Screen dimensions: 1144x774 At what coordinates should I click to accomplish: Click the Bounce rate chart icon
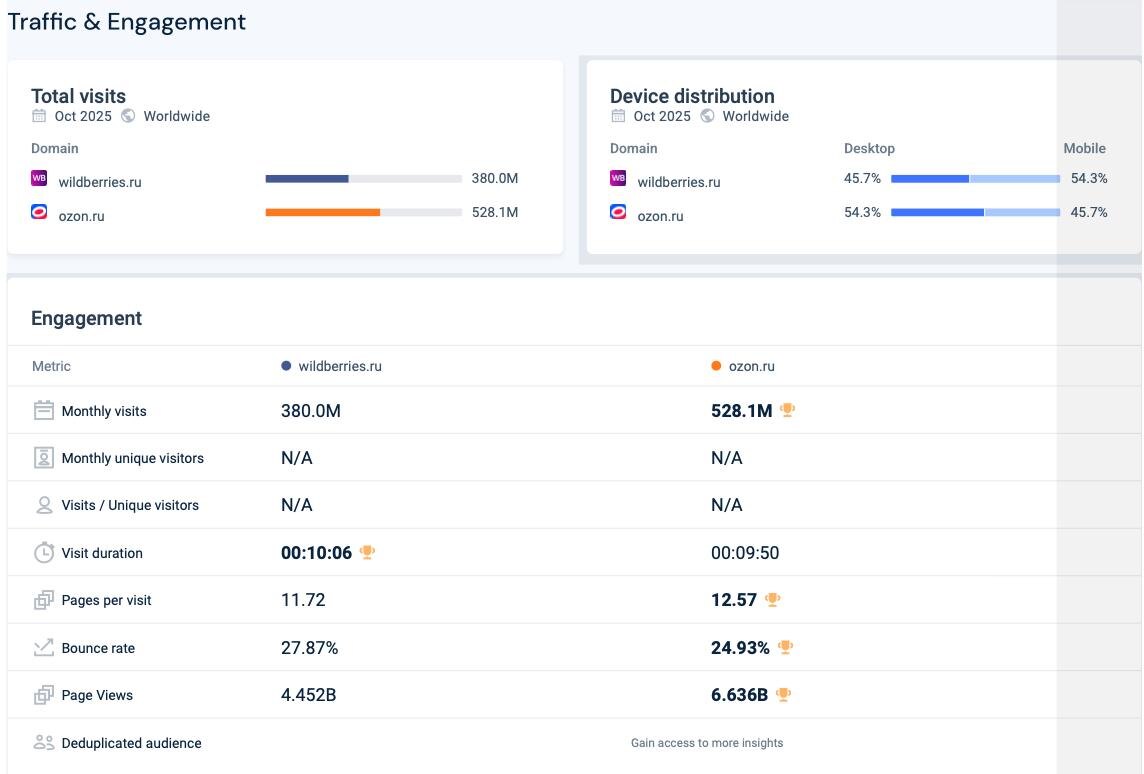click(x=44, y=647)
